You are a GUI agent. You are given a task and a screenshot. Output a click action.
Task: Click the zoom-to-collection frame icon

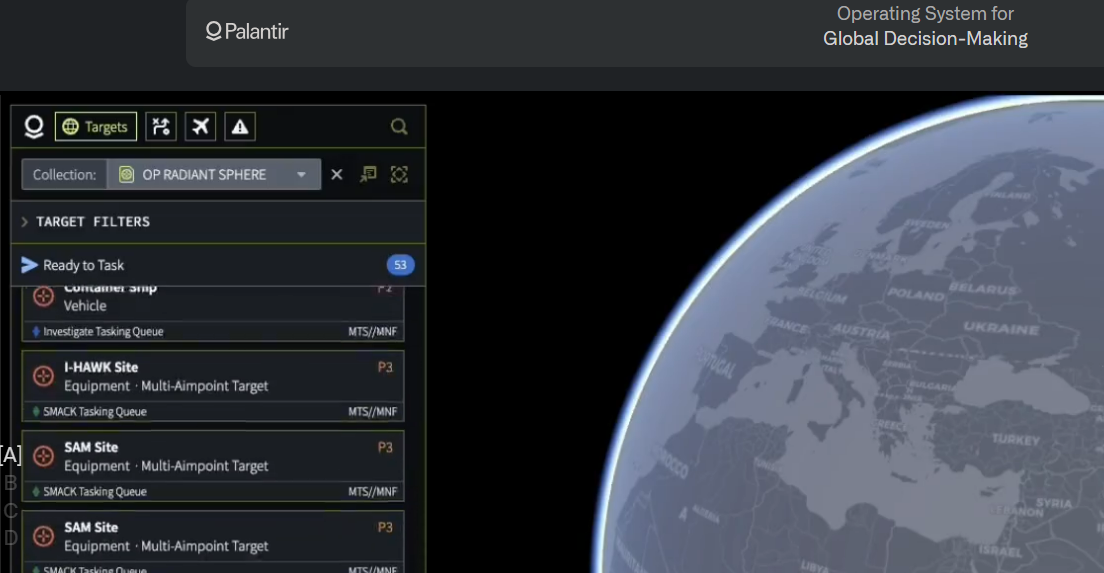tap(399, 175)
